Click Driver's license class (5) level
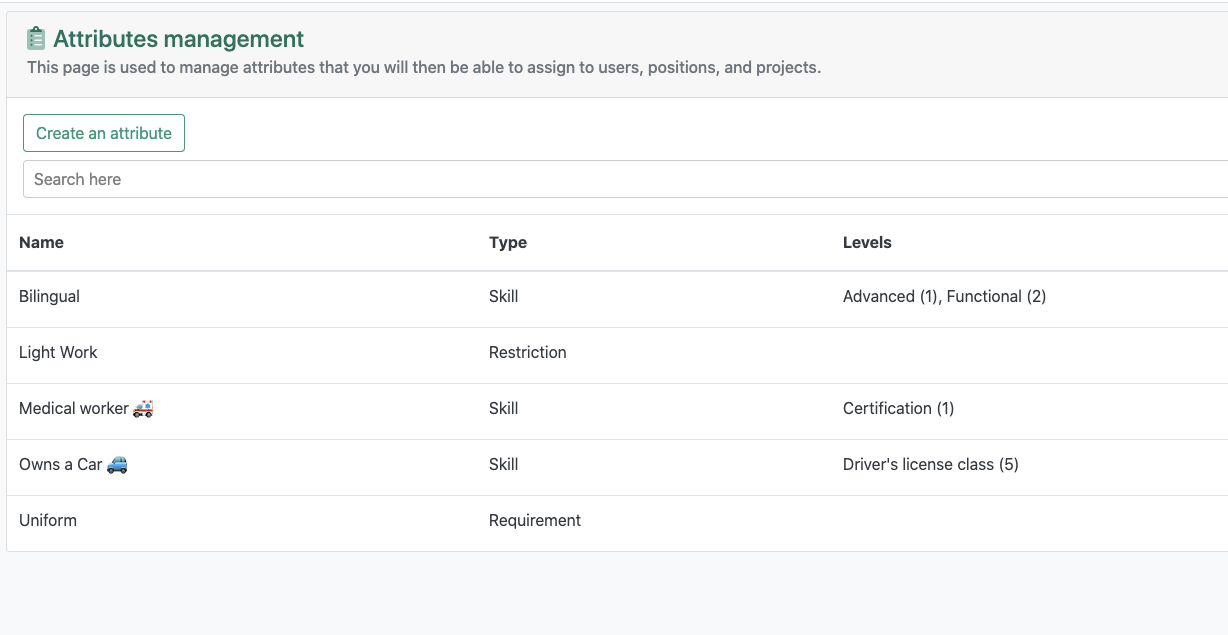Image resolution: width=1228 pixels, height=635 pixels. (x=930, y=464)
